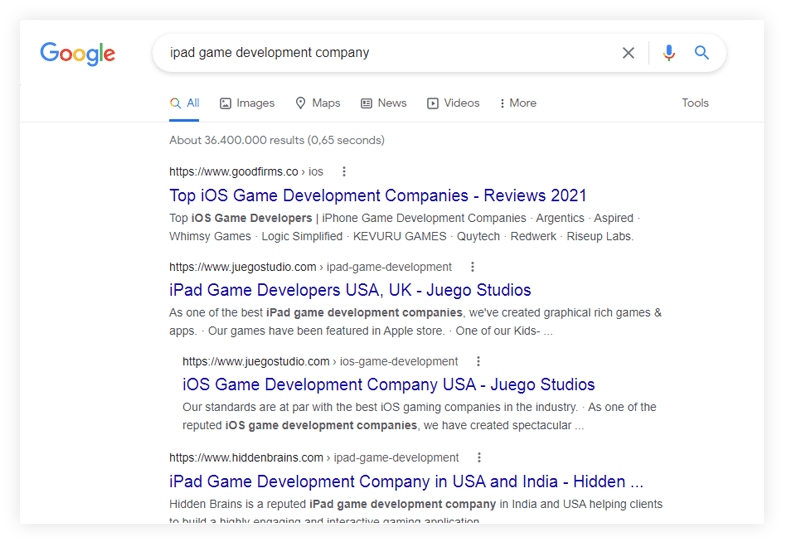Open options dots beside juegostudio ios-game-development URL
797x554 pixels.
[479, 362]
